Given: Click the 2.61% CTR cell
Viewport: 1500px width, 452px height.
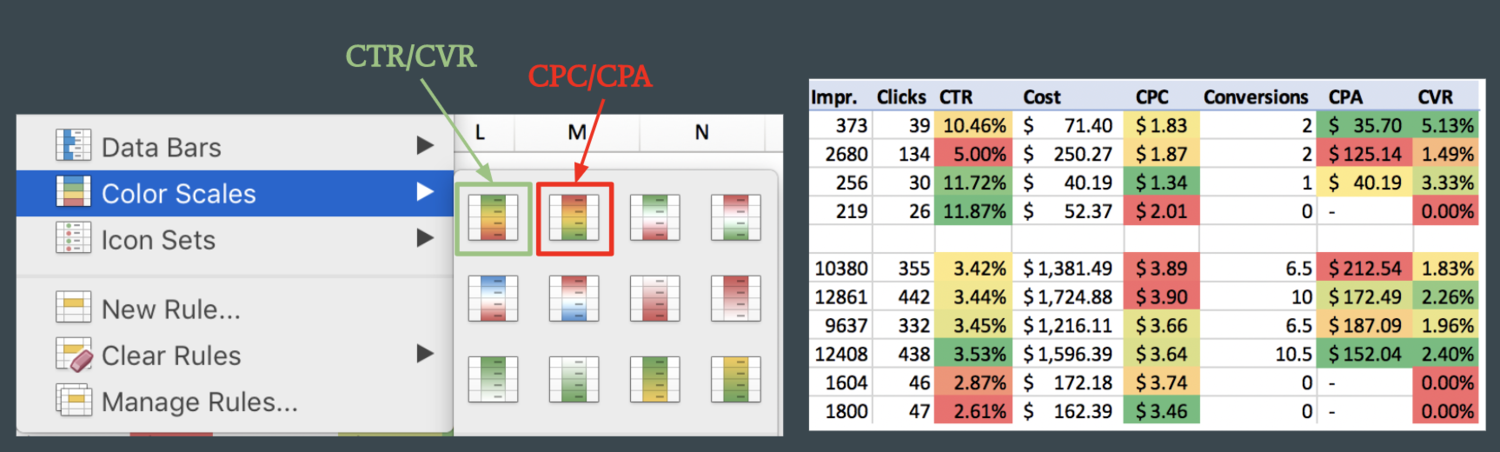Looking at the screenshot, I should pyautogui.click(x=972, y=410).
